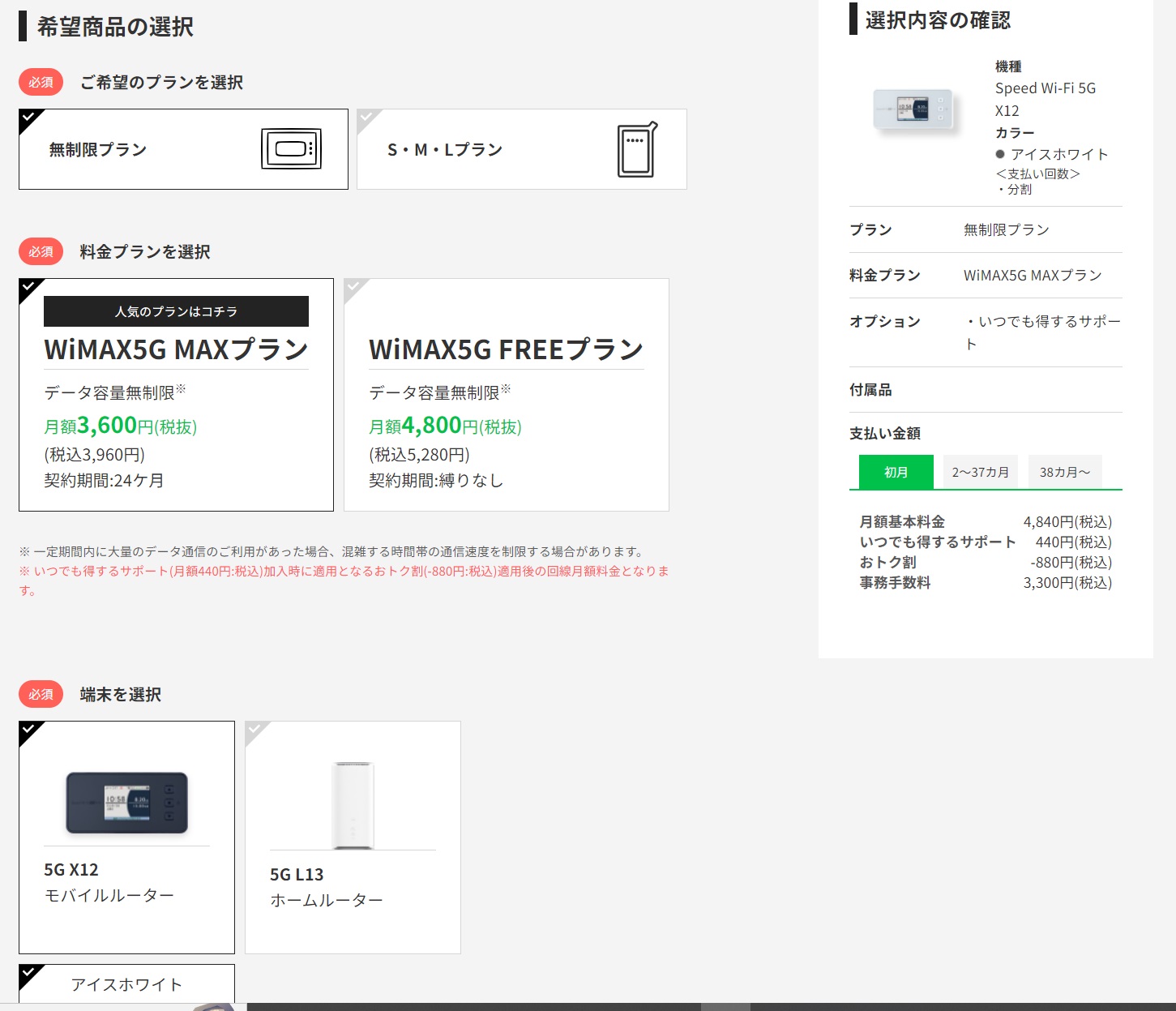Pick the アイスホワイト color option
The width and height of the screenshot is (1176, 1011).
click(x=126, y=983)
